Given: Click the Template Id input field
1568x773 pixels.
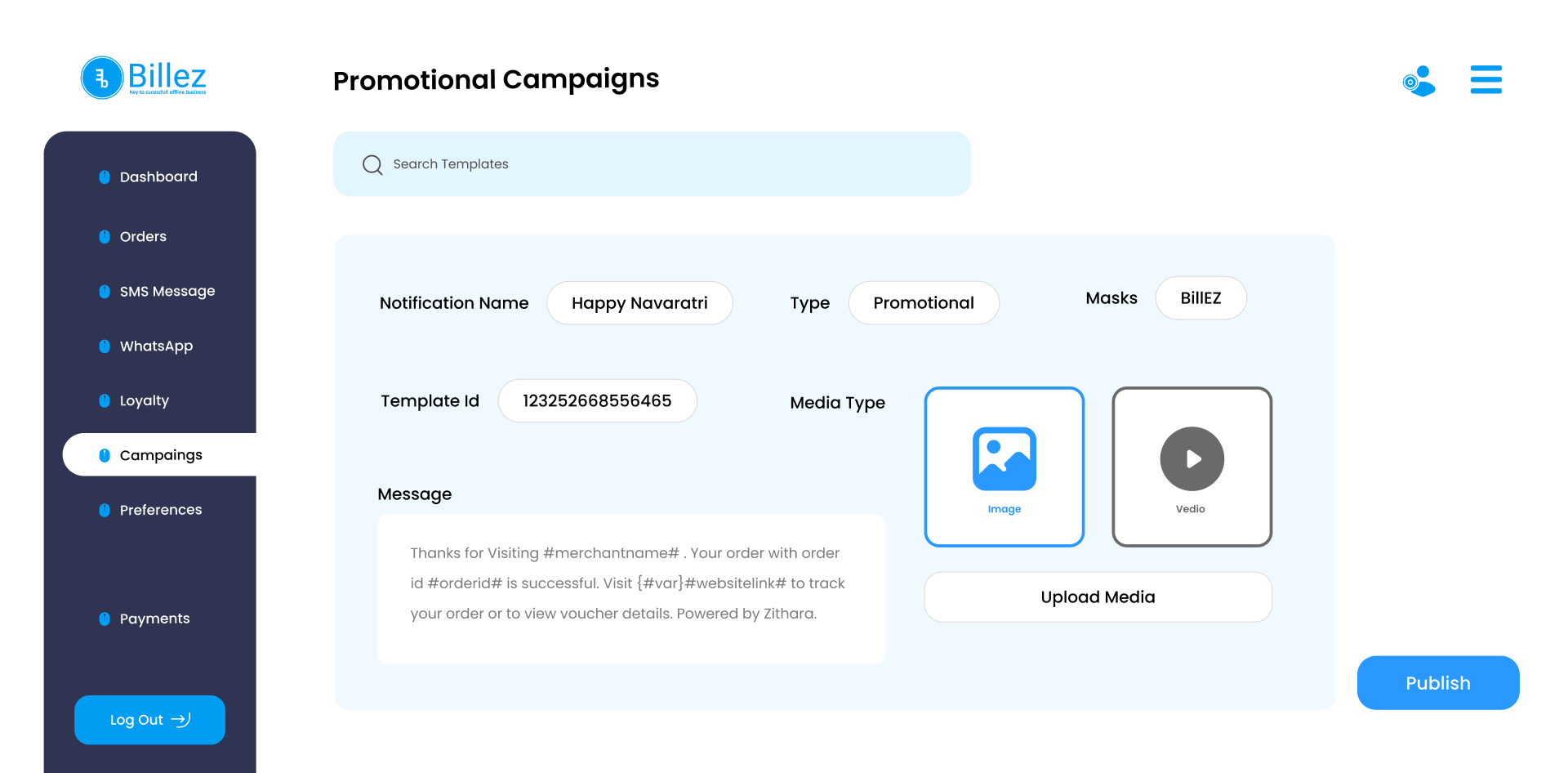Looking at the screenshot, I should (x=597, y=401).
